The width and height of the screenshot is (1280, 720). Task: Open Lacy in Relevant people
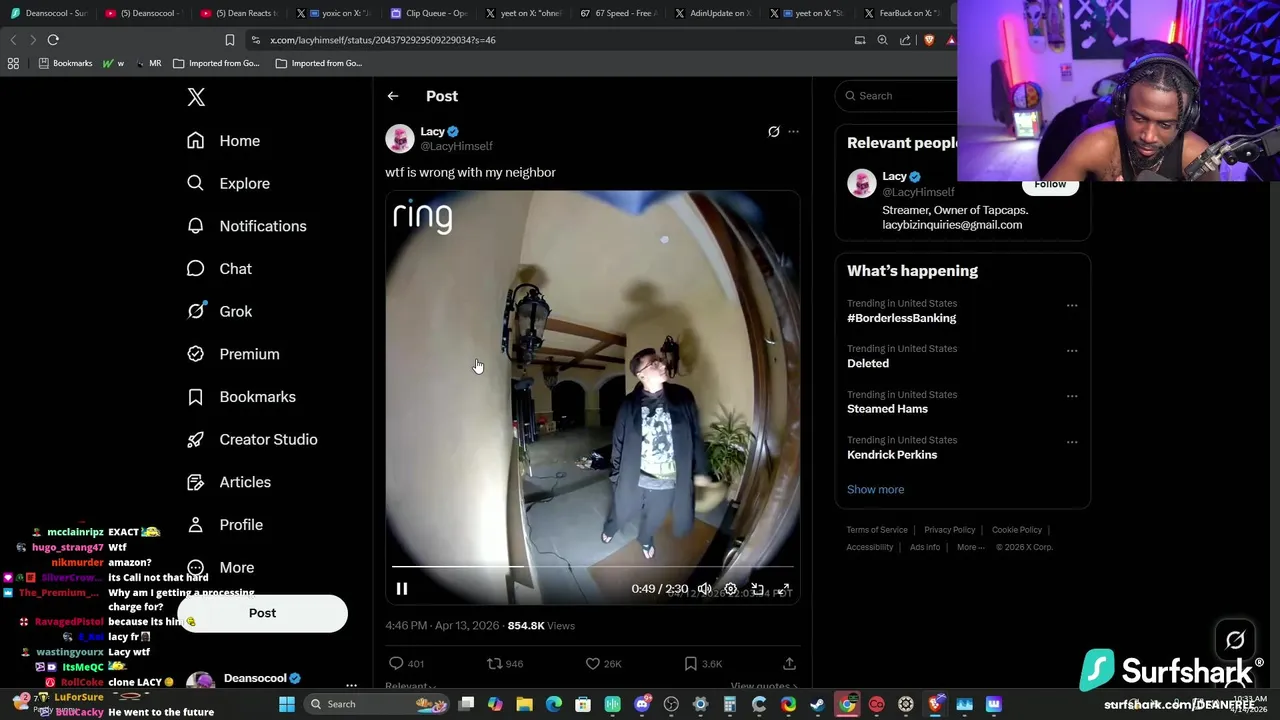(x=894, y=176)
